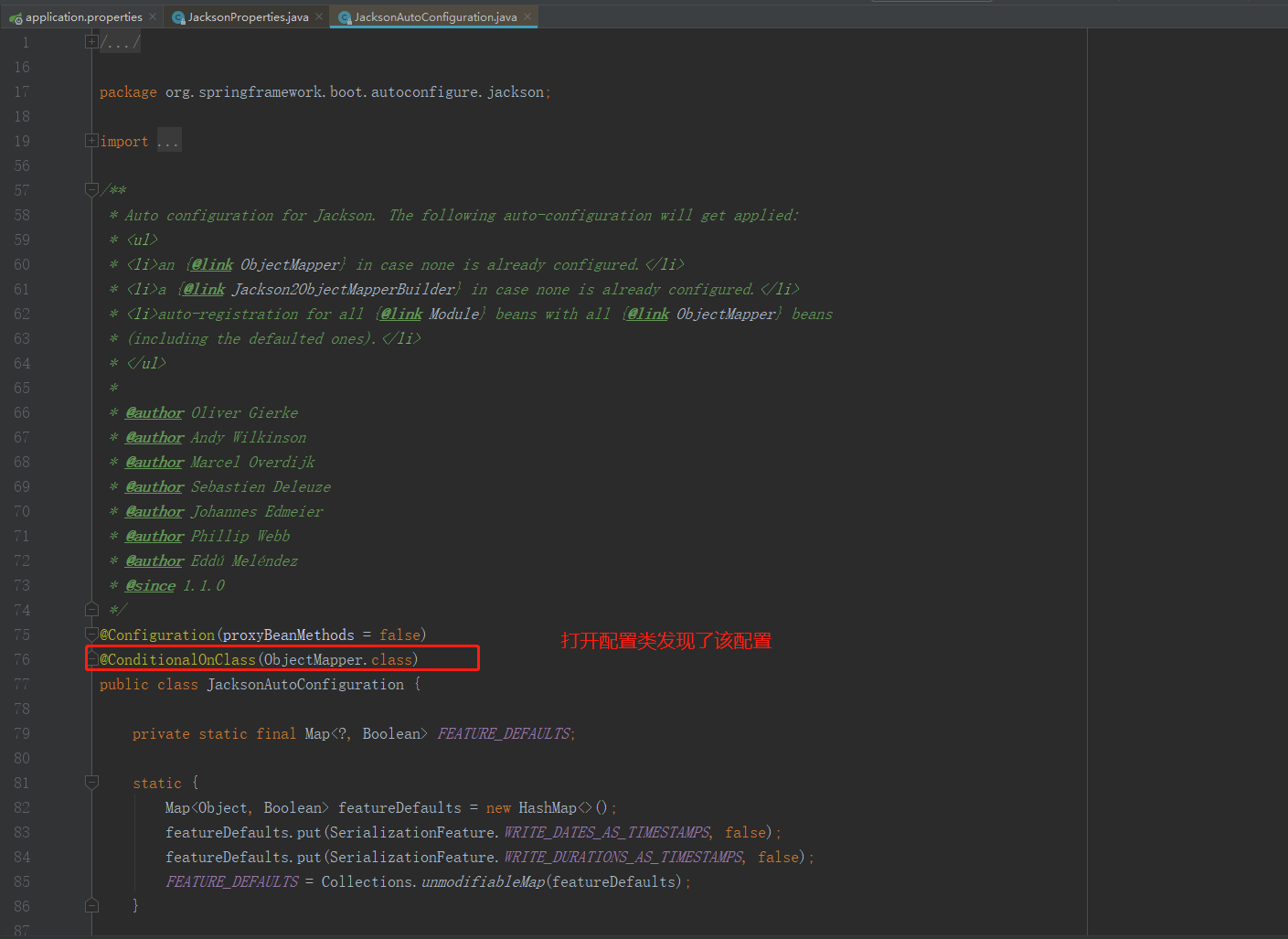Click the FEATURE_DEFAULTS field declaration on line 79
The image size is (1288, 939).
point(504,733)
